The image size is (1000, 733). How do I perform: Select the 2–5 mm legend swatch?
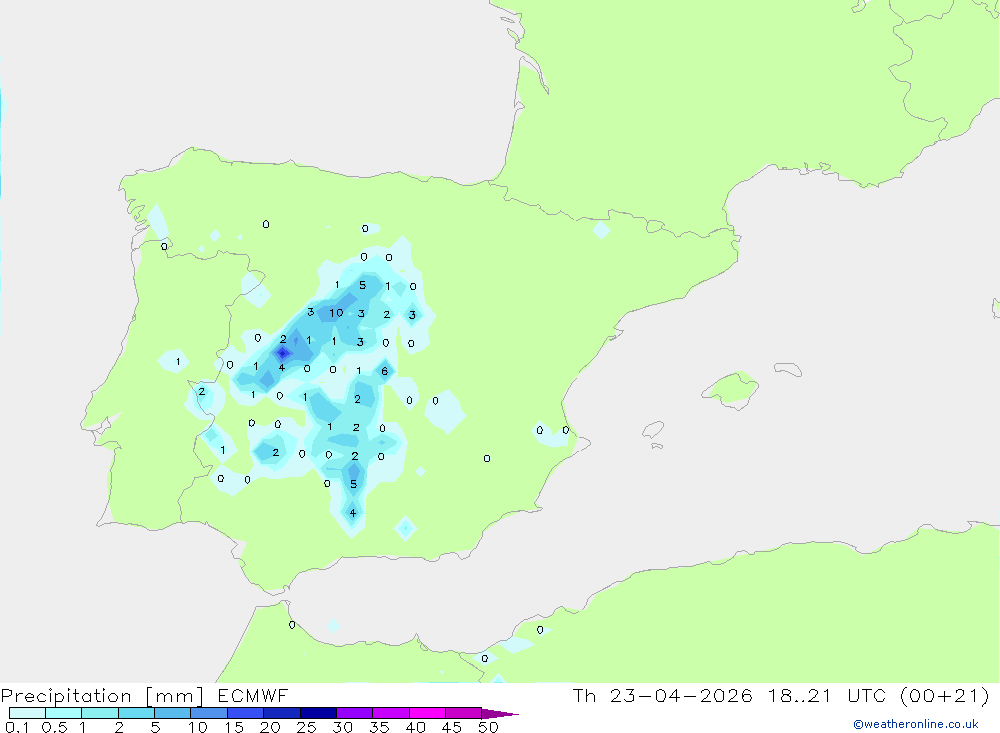coord(136,713)
